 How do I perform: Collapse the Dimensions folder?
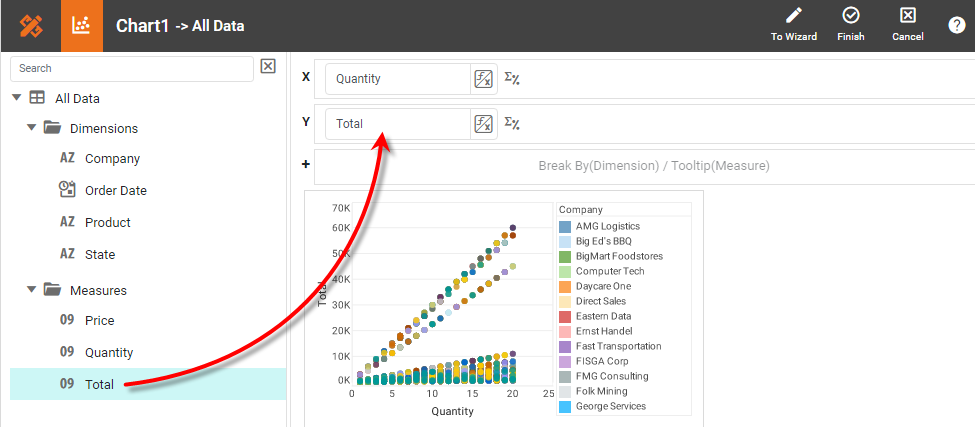pos(31,128)
